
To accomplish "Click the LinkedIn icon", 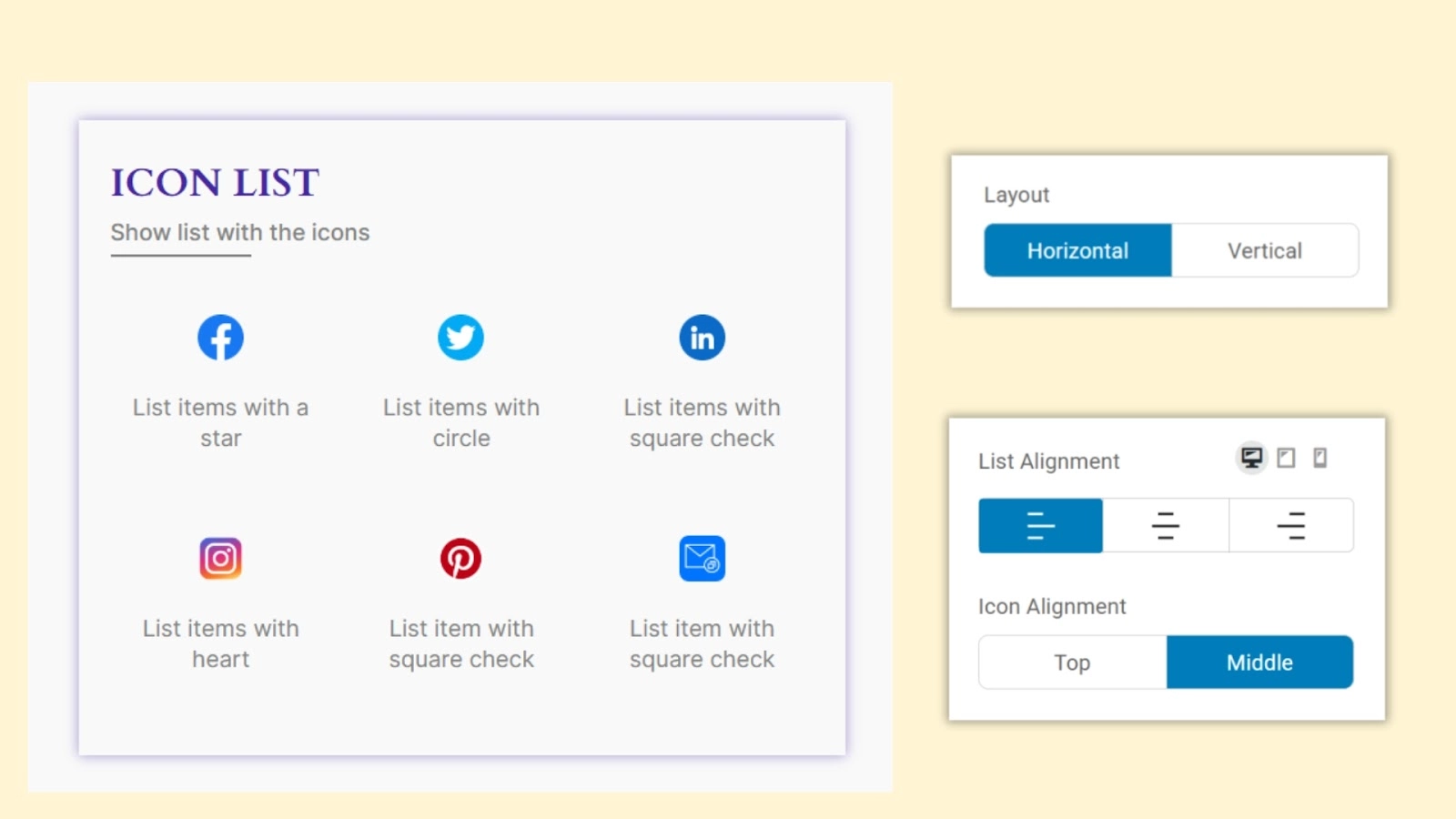I will click(702, 338).
